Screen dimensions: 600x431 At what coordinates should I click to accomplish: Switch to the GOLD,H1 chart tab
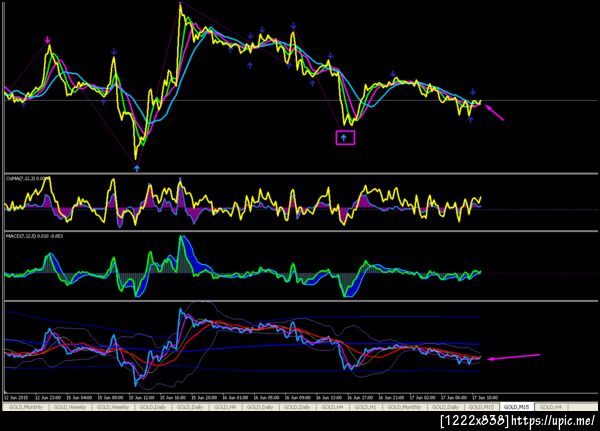(364, 407)
